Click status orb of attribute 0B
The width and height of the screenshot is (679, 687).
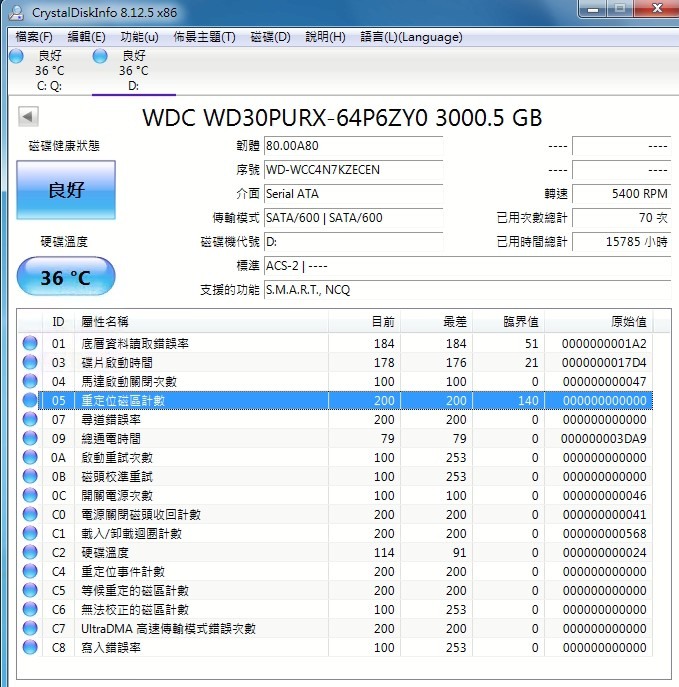(x=30, y=476)
